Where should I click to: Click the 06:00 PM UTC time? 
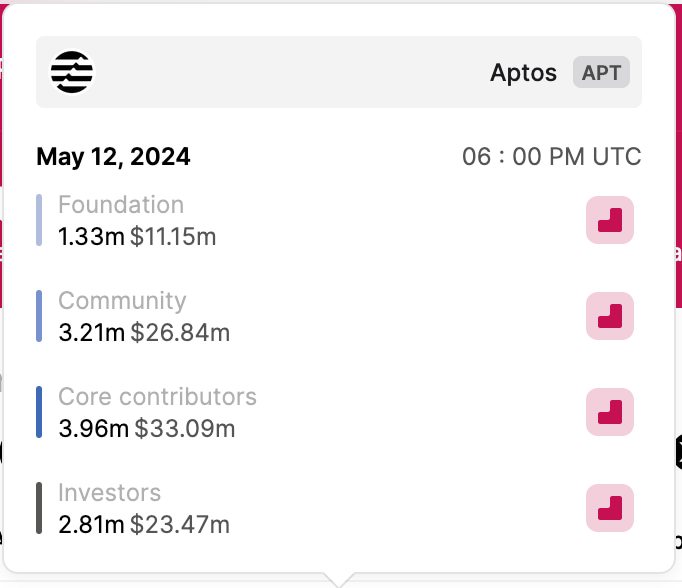tap(551, 157)
